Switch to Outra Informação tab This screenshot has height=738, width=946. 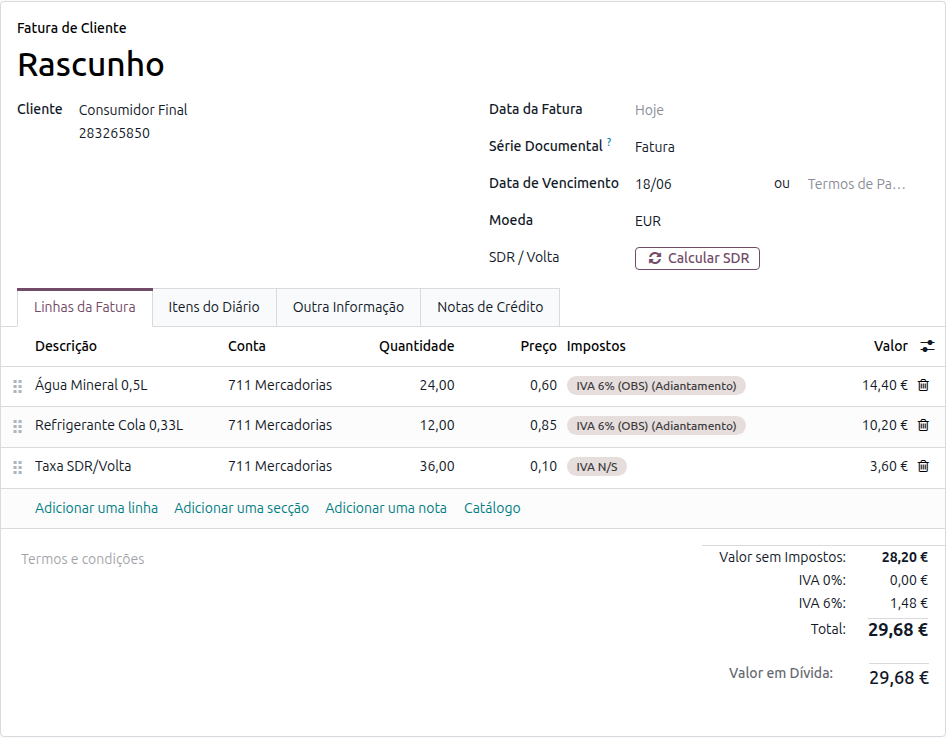point(348,307)
